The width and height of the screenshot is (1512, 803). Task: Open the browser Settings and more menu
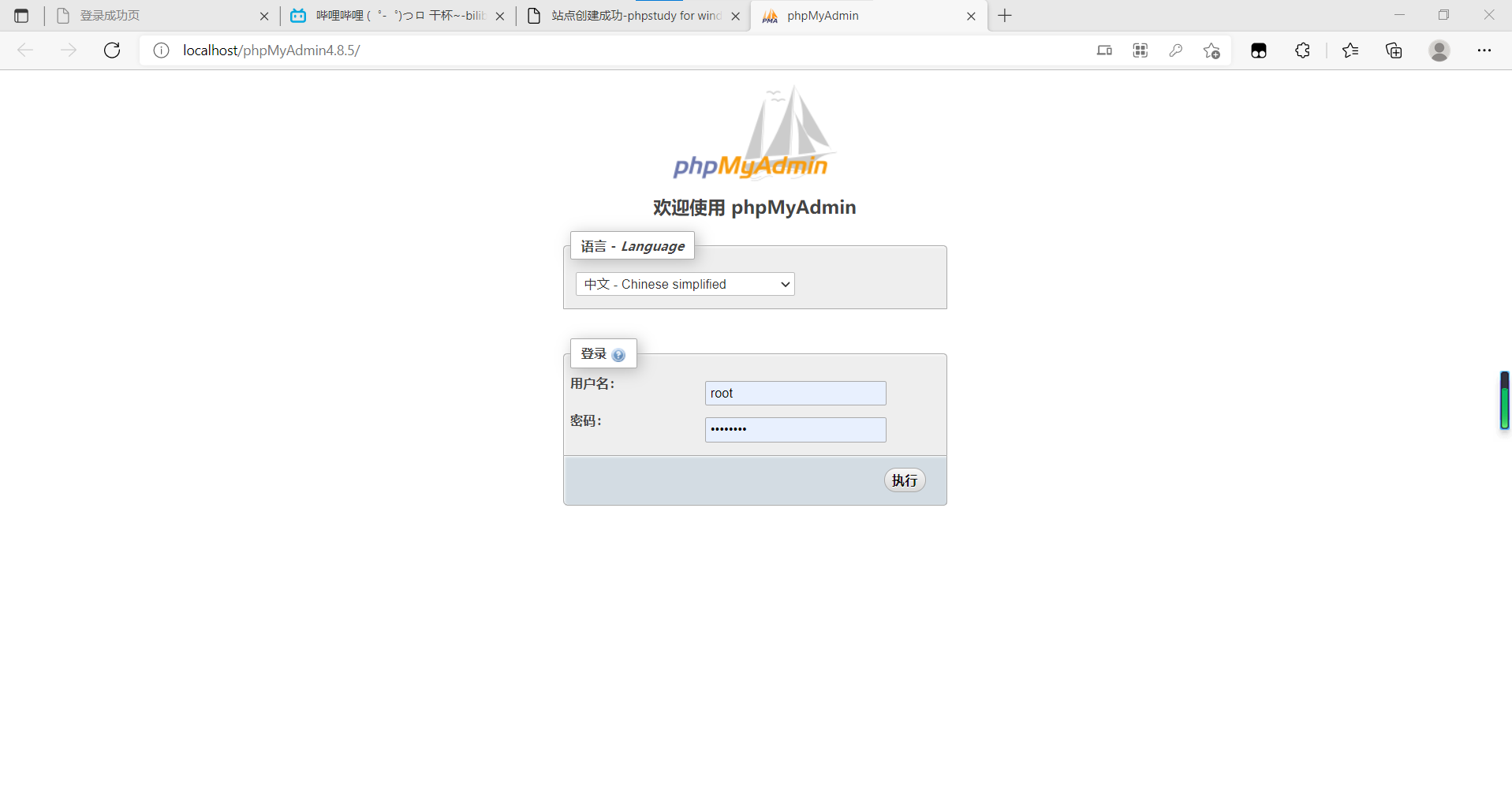pyautogui.click(x=1484, y=50)
